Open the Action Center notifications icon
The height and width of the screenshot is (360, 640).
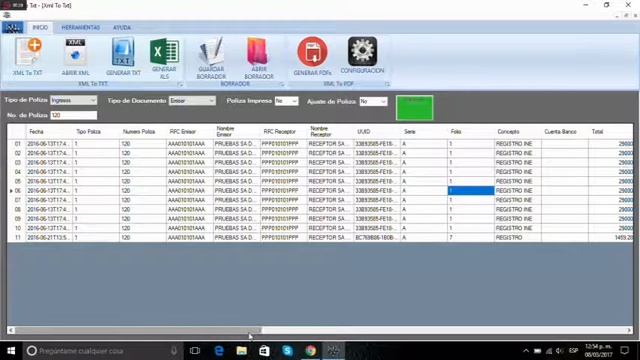(x=624, y=350)
